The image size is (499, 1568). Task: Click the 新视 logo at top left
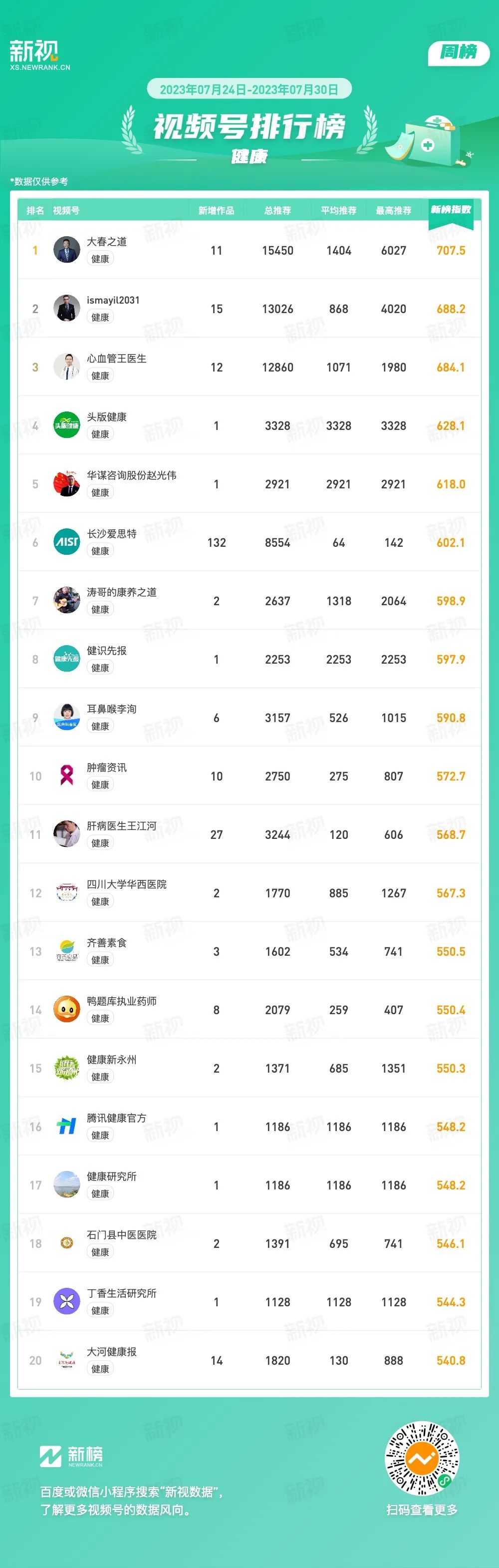click(x=39, y=55)
